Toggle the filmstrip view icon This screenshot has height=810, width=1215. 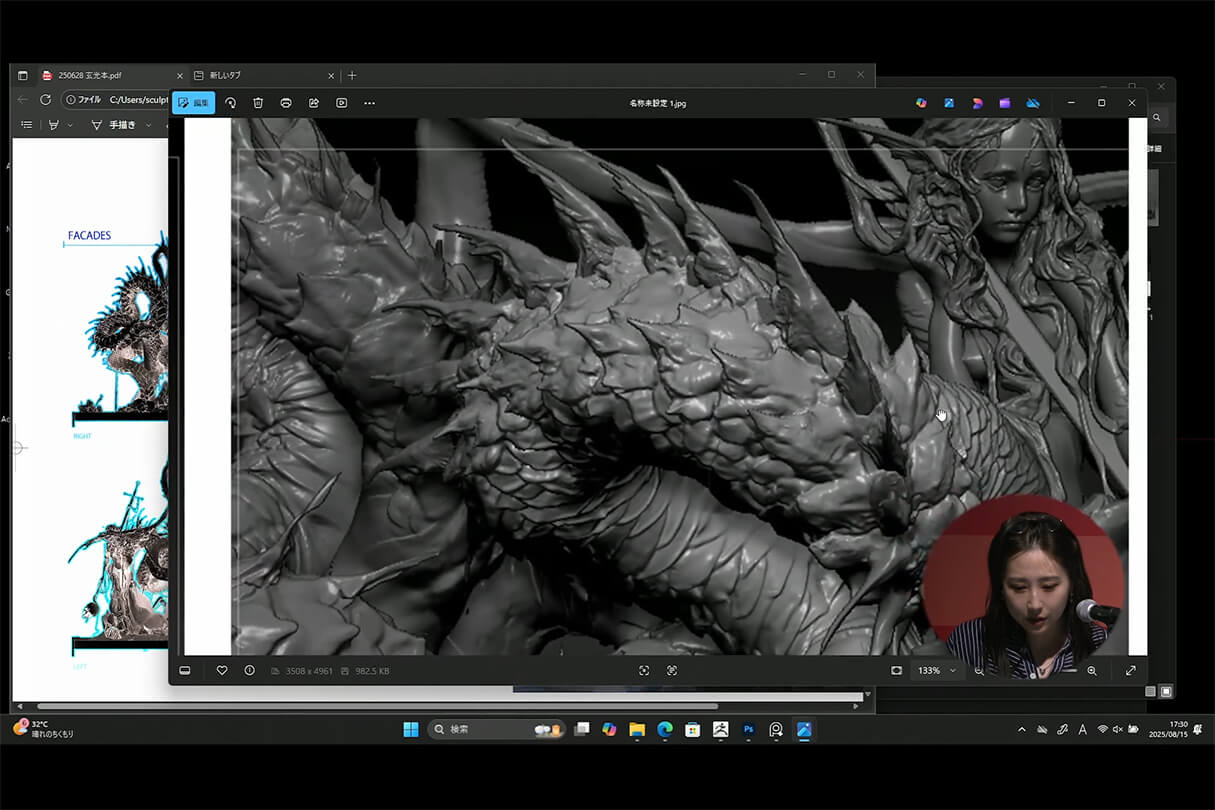(x=185, y=670)
